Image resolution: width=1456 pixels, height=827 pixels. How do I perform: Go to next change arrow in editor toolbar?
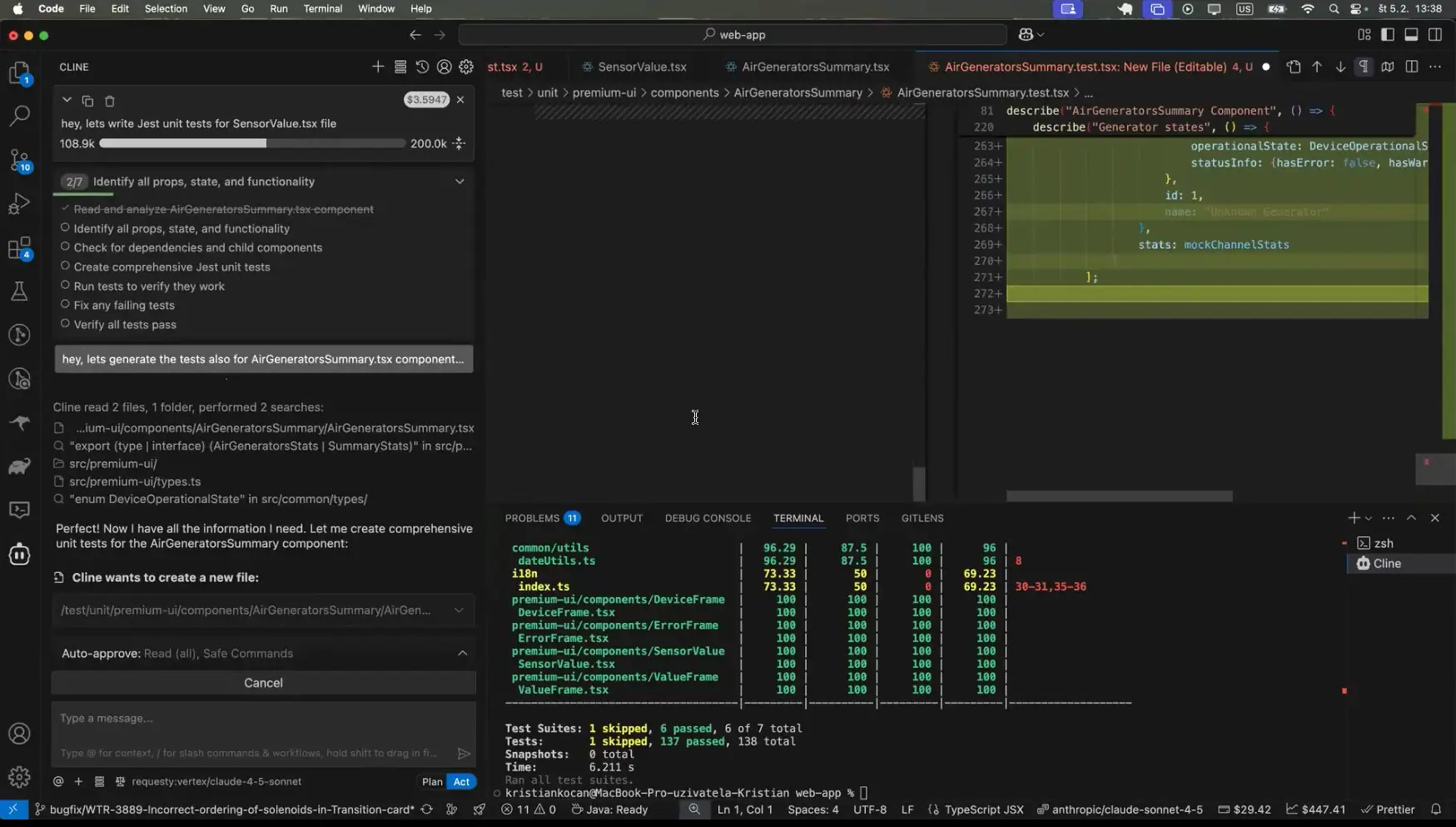coord(1340,67)
